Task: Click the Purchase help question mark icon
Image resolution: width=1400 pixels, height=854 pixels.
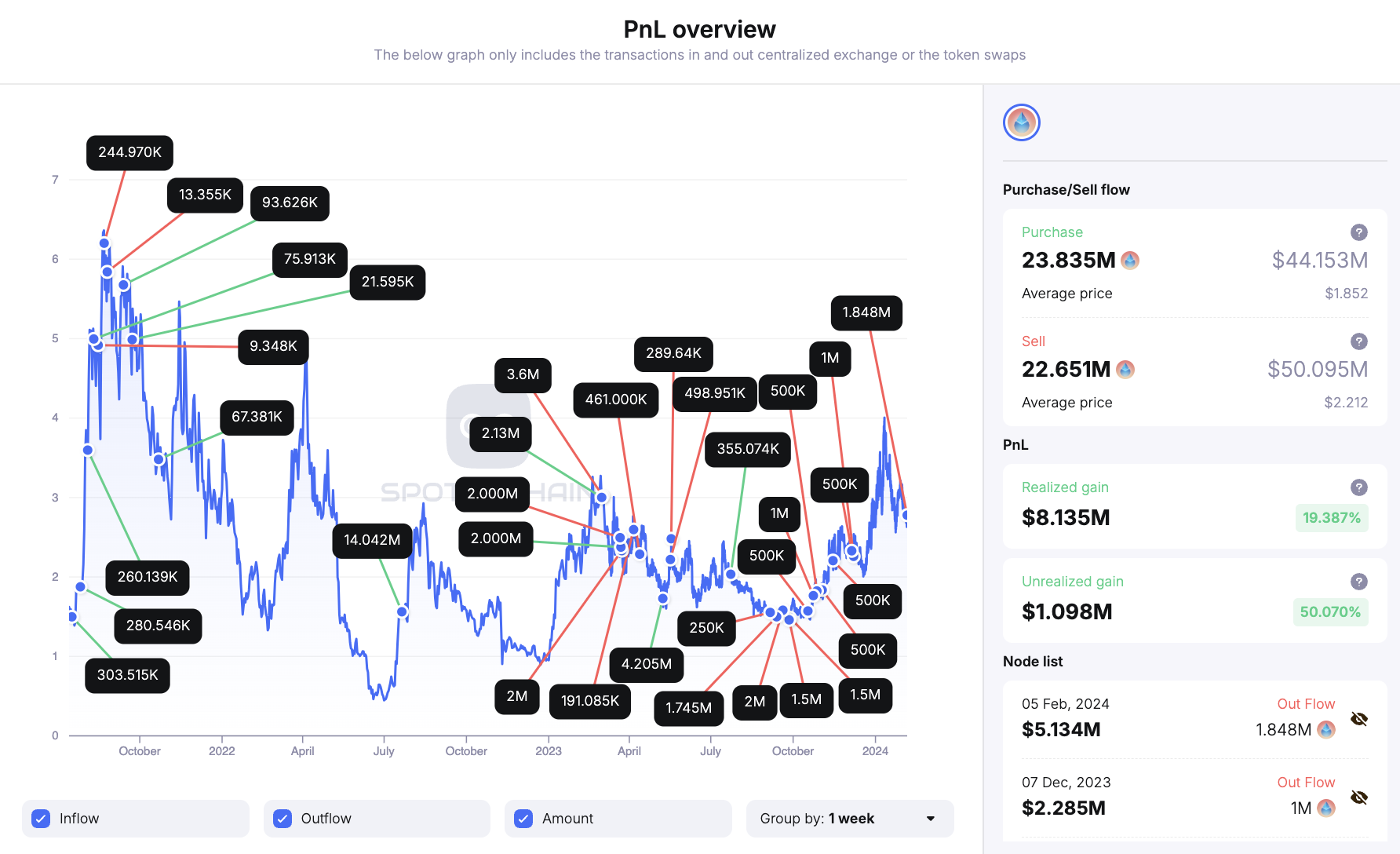Action: pyautogui.click(x=1358, y=232)
